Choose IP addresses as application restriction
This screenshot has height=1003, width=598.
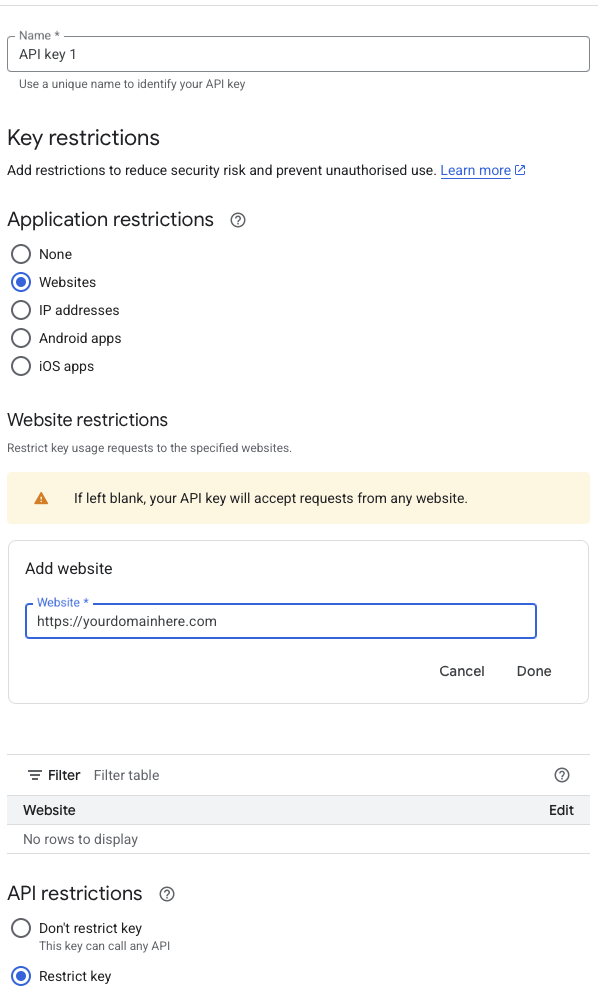click(20, 310)
